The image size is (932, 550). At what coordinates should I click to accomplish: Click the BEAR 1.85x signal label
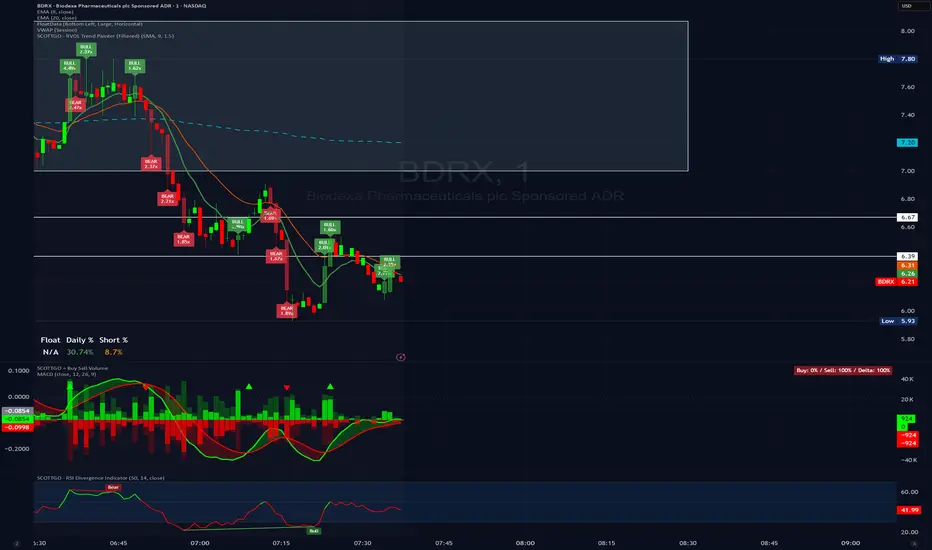point(184,239)
